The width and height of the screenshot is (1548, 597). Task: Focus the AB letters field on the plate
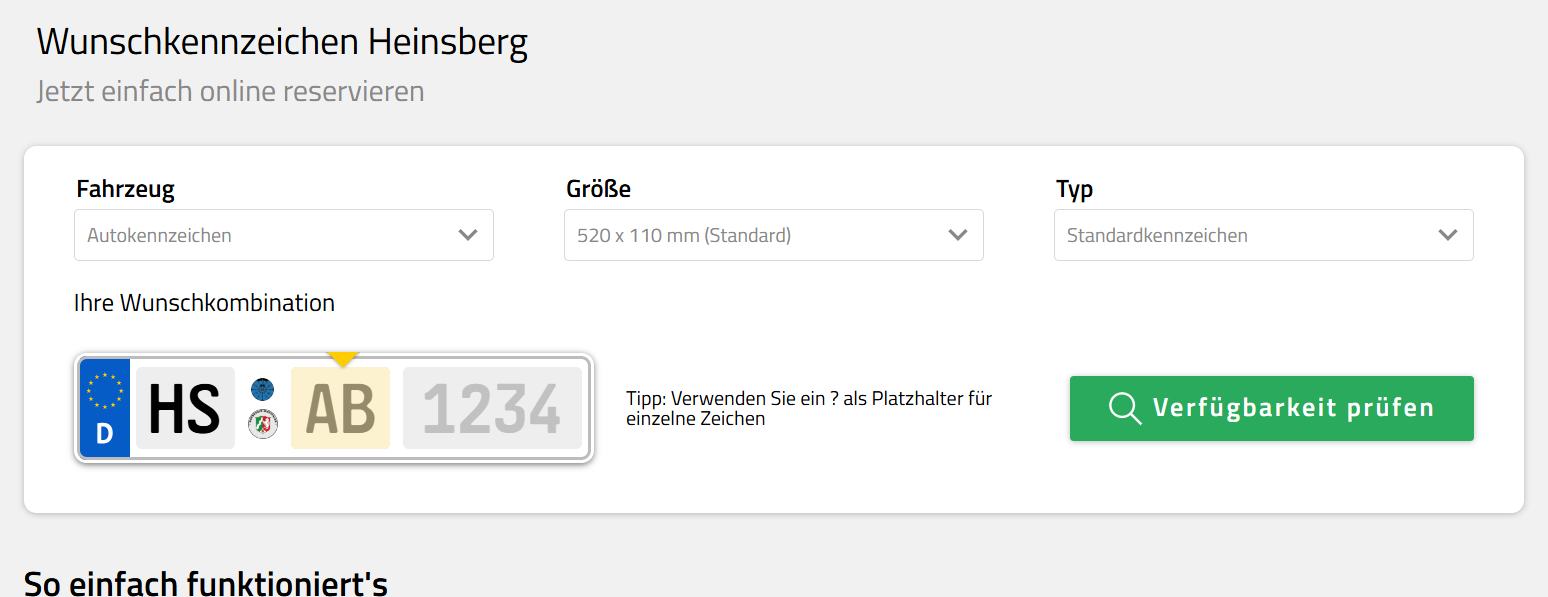(x=340, y=408)
